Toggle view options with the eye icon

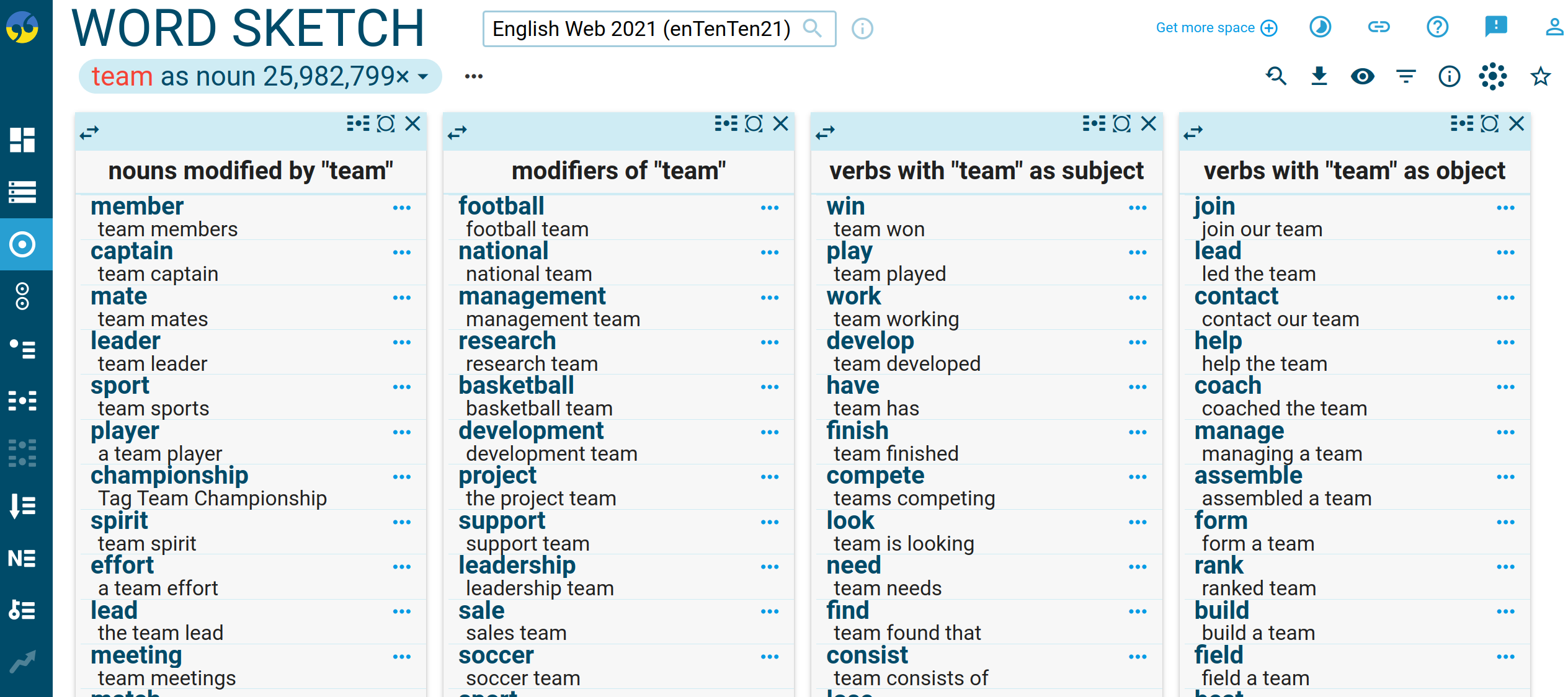coord(1362,76)
